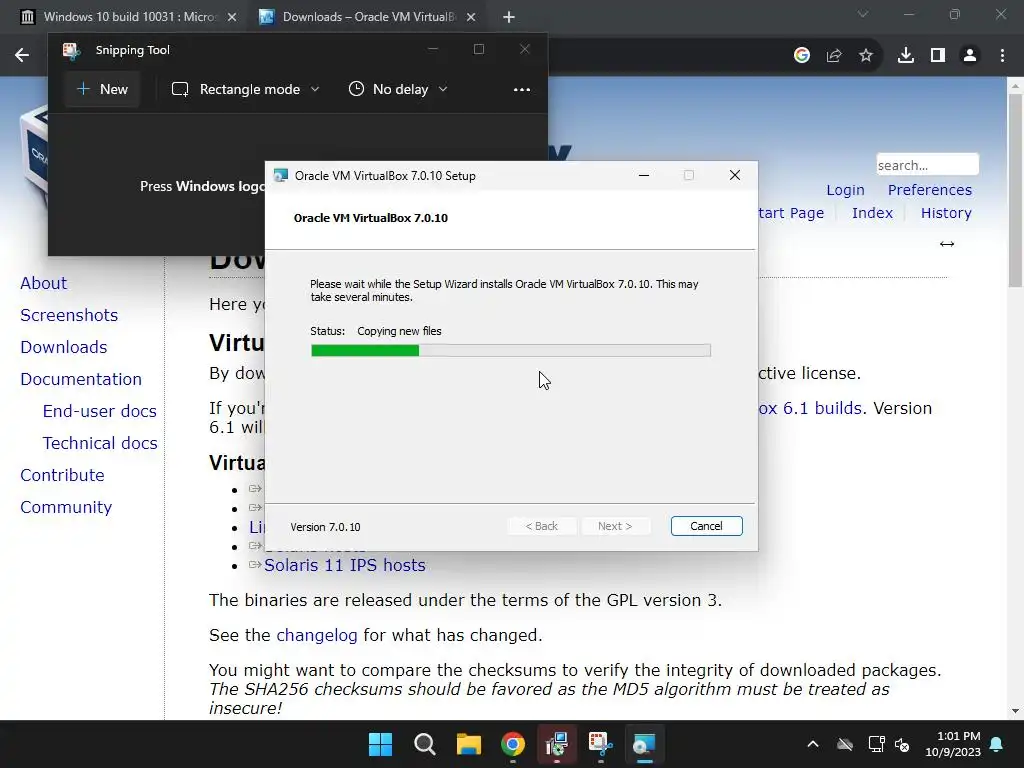Click the Snipping Tool app icon in title bar
This screenshot has width=1024, height=768.
pyautogui.click(x=71, y=50)
